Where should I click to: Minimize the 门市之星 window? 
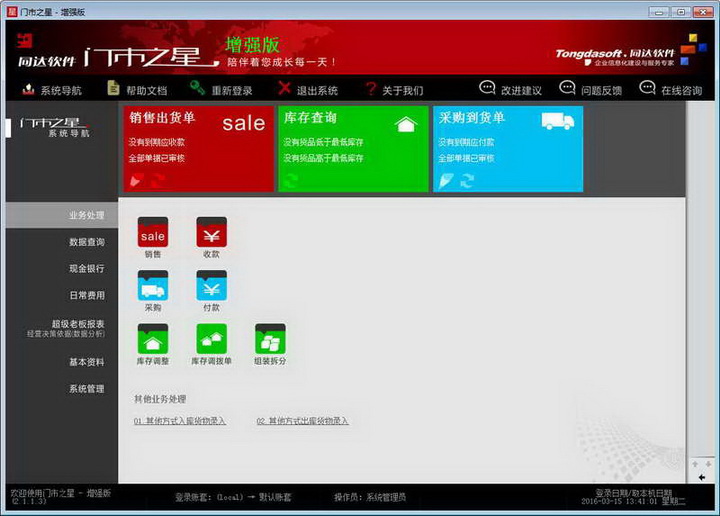pos(659,12)
